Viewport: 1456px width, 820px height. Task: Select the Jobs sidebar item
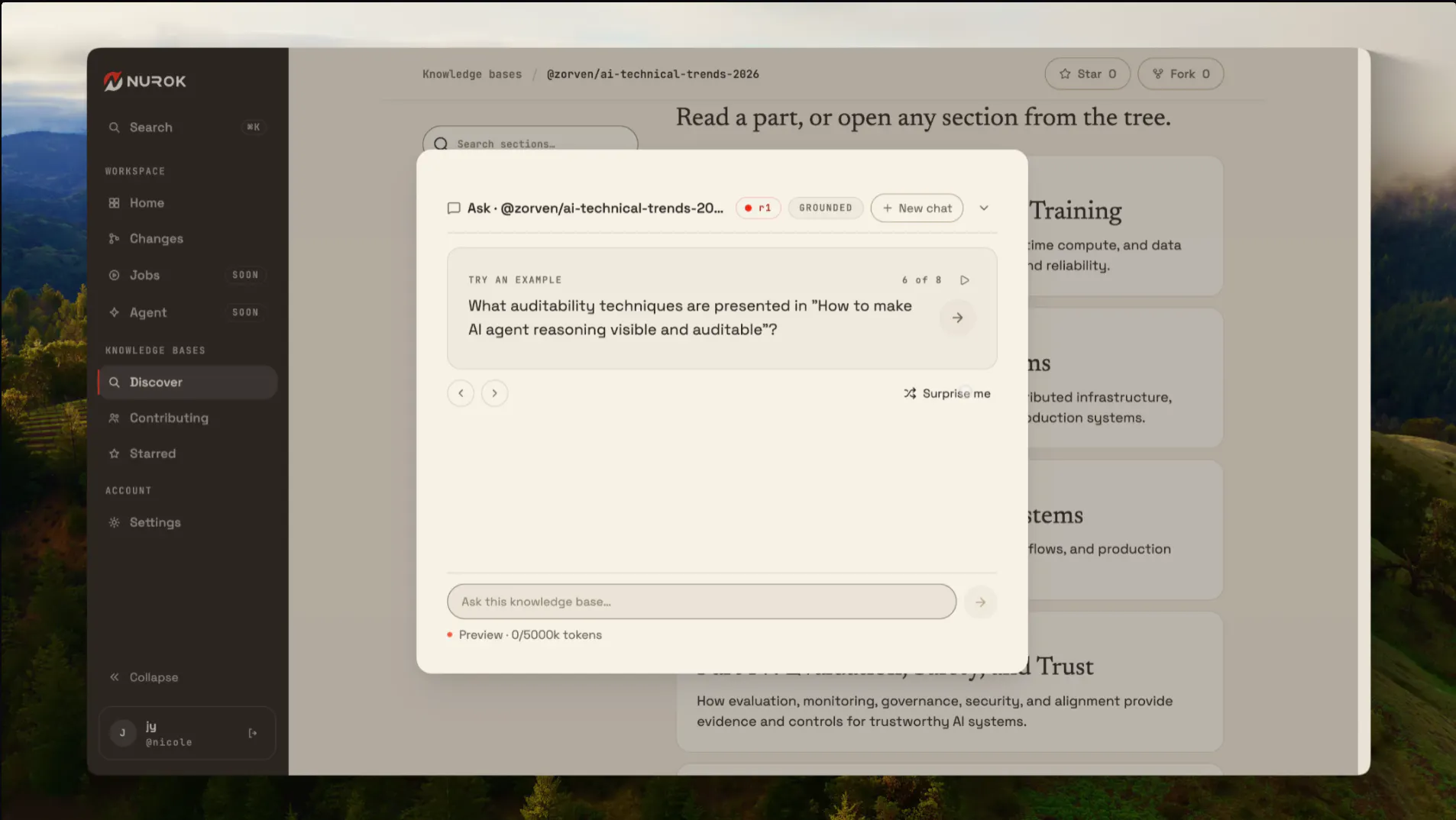click(x=187, y=275)
